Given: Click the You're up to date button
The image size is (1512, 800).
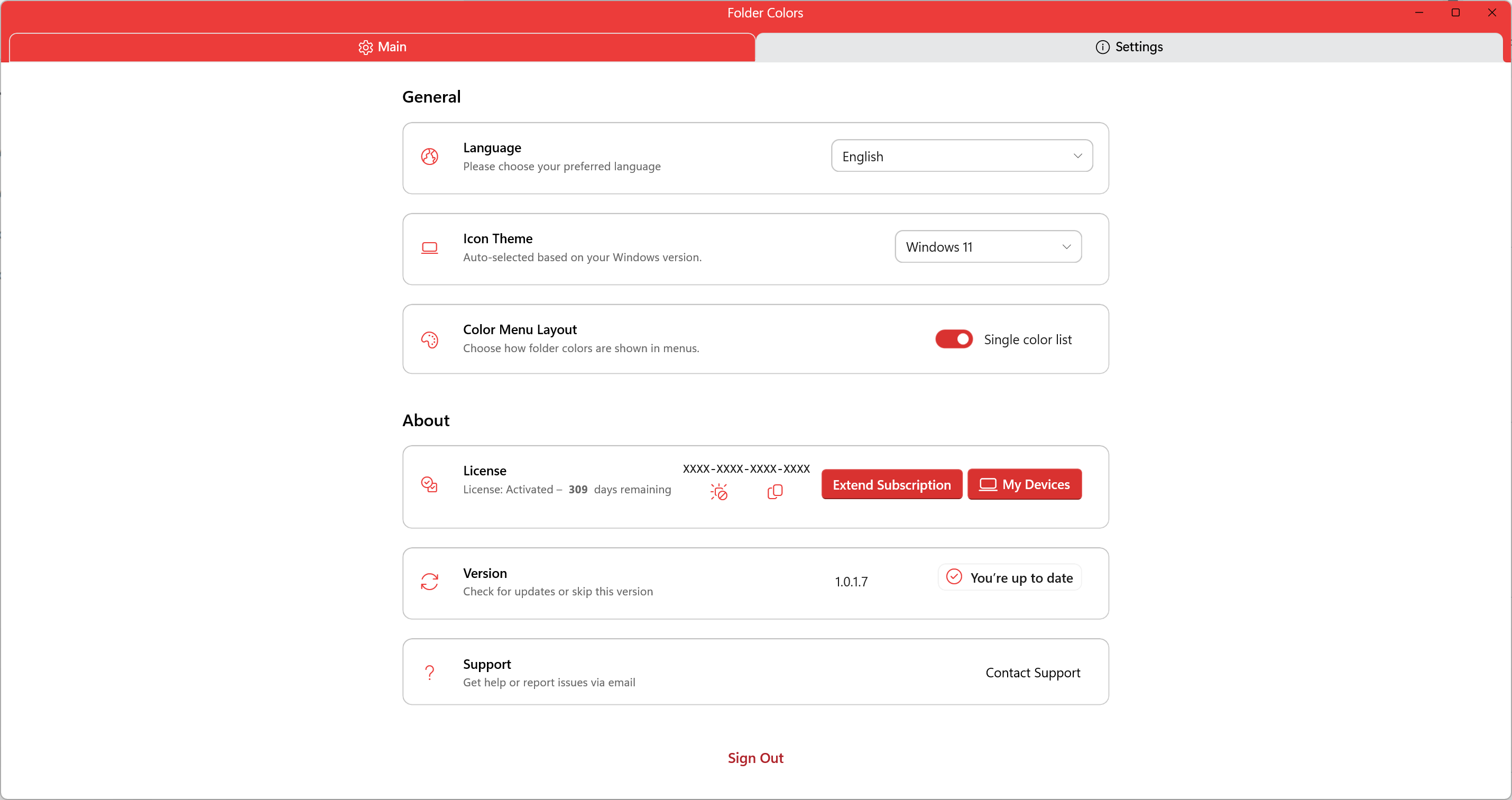Looking at the screenshot, I should click(x=1010, y=577).
